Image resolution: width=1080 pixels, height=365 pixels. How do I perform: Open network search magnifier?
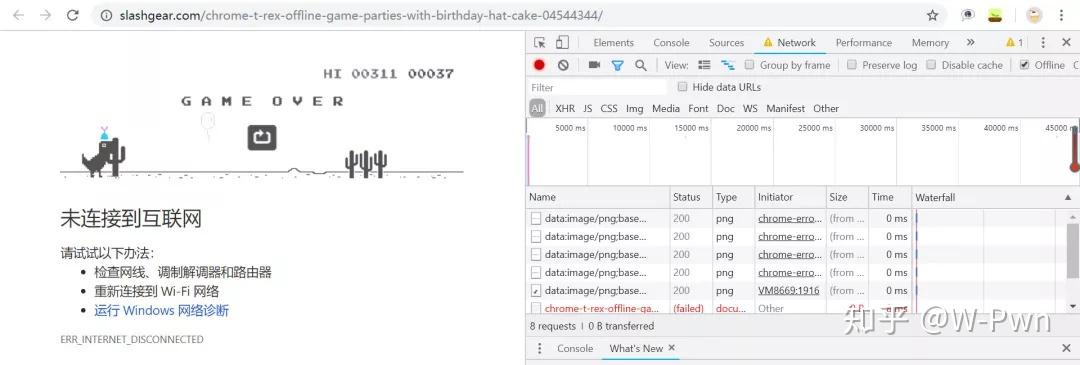641,65
